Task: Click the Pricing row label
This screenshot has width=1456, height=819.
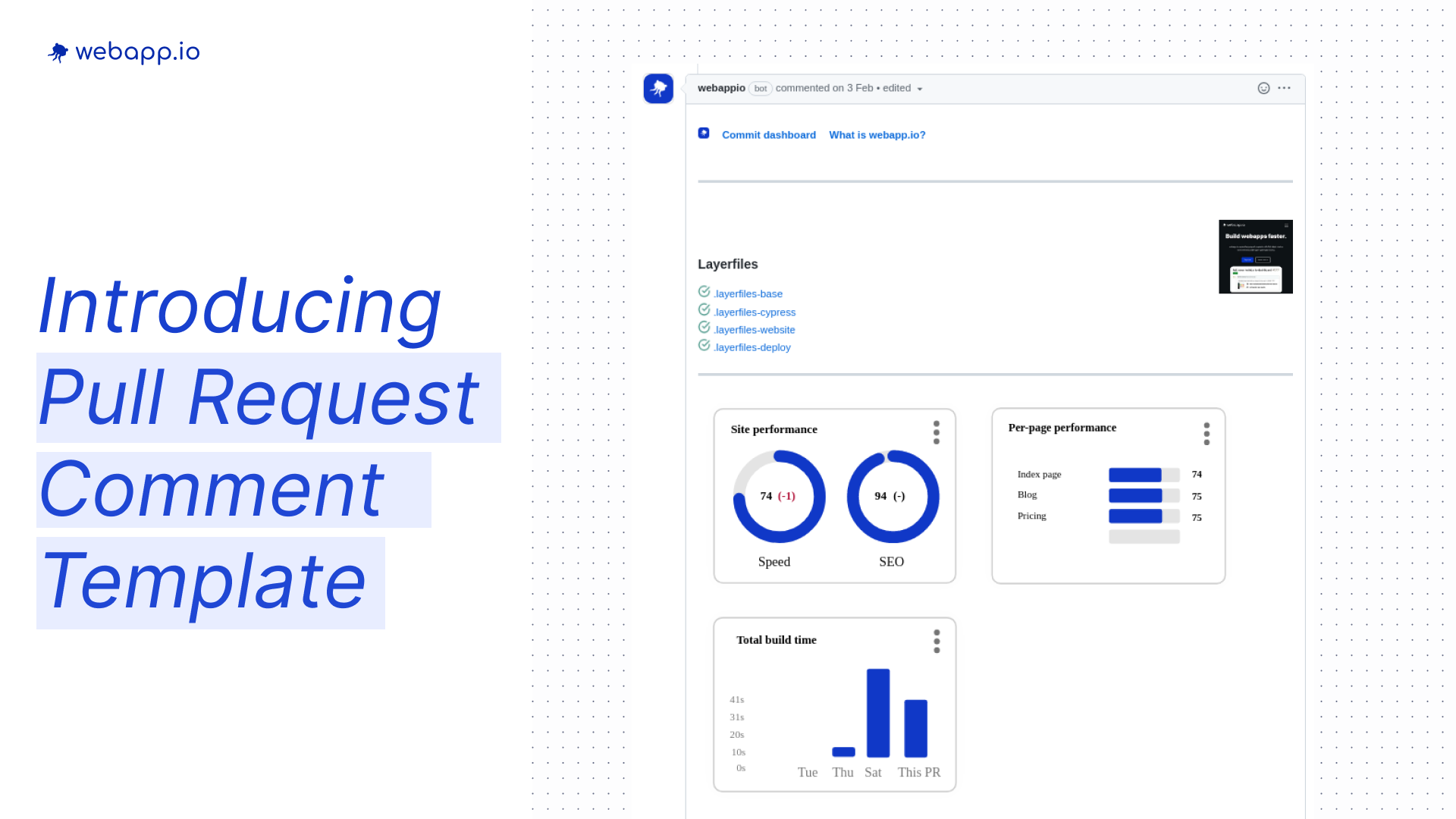Action: click(x=1032, y=516)
